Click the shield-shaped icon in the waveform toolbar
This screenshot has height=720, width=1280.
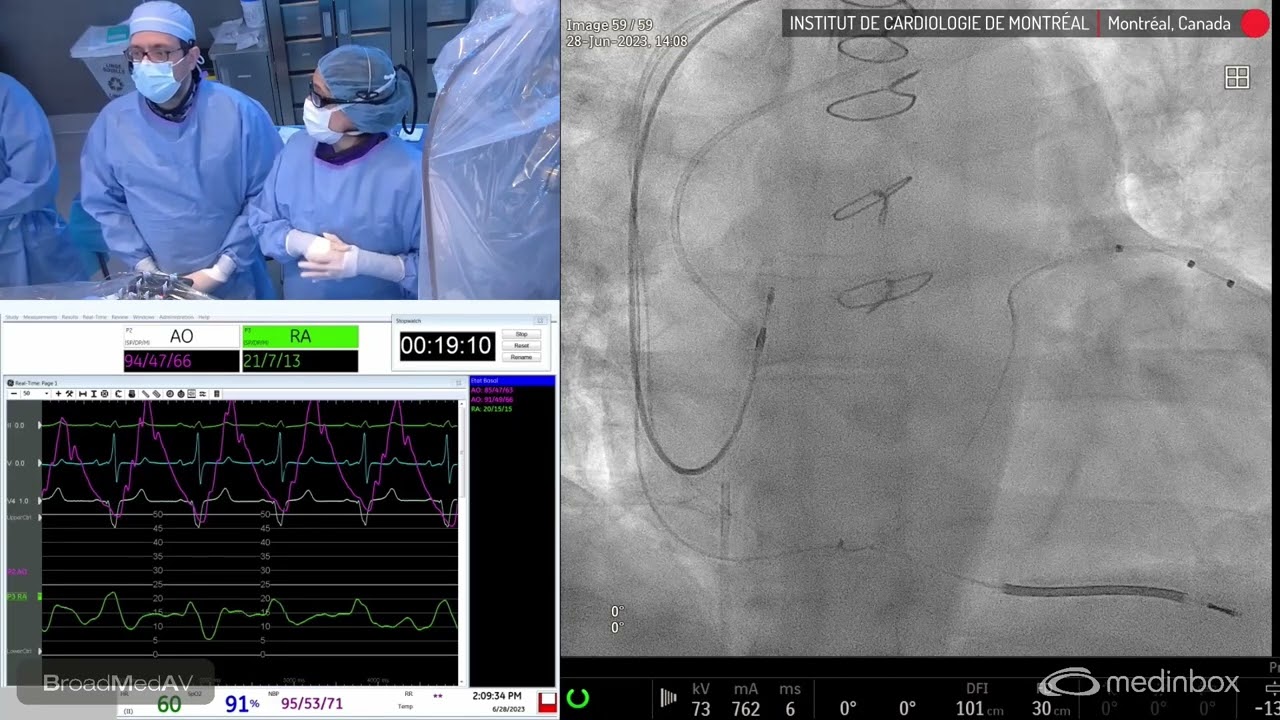(x=132, y=394)
